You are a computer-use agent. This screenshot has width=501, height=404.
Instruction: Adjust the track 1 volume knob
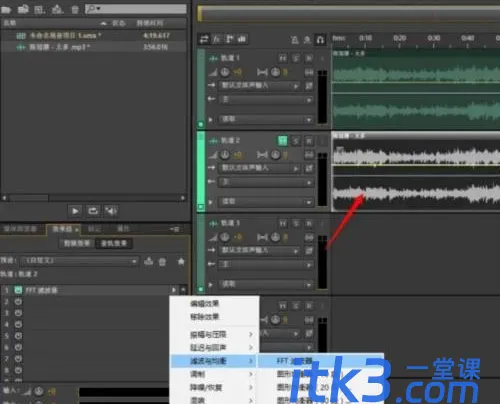(x=225, y=72)
